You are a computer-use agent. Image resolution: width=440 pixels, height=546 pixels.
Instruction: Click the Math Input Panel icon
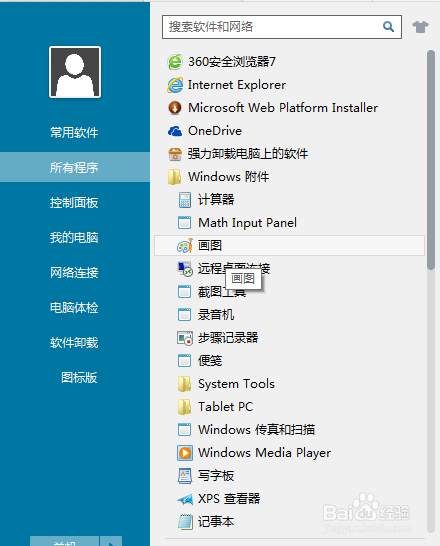coord(184,223)
